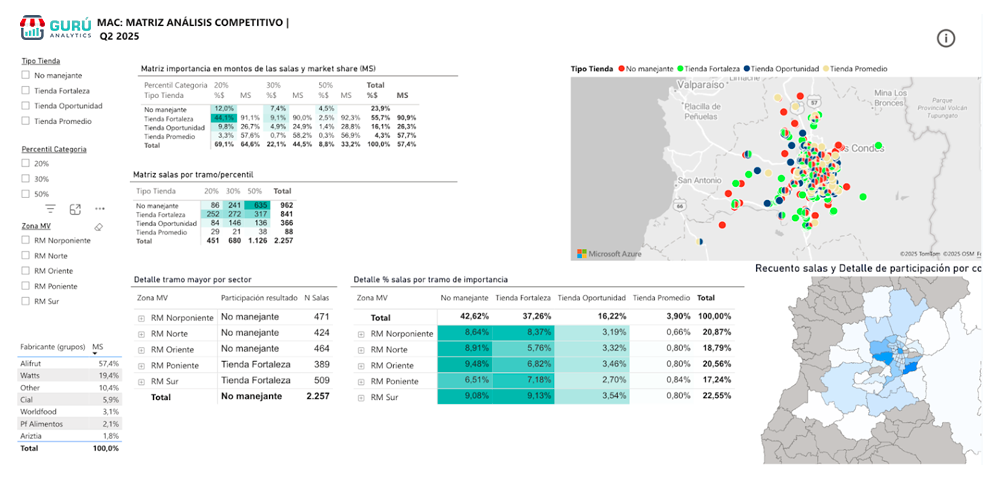The width and height of the screenshot is (997, 477).
Task: Check the No manejante store type box
Action: point(25,75)
